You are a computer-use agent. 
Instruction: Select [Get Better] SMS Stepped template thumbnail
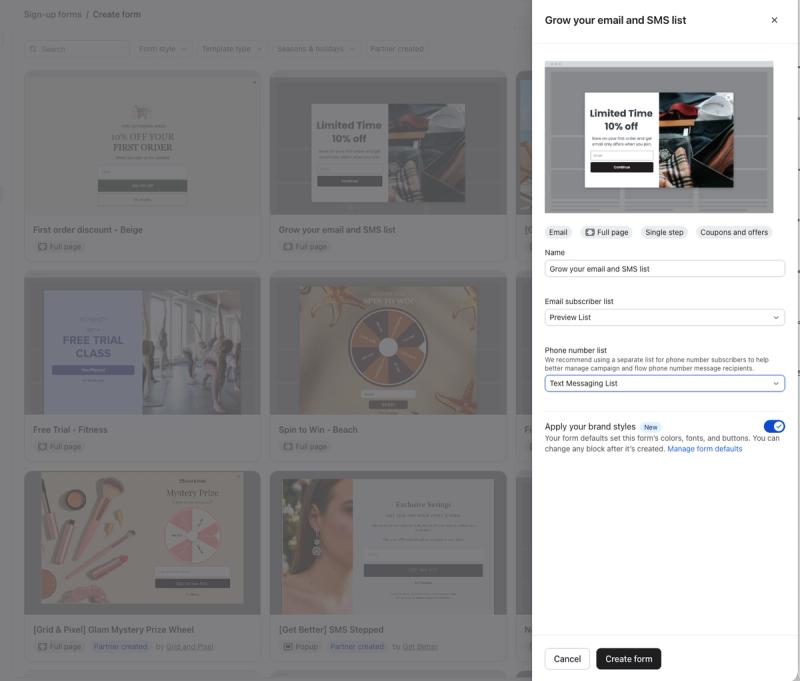click(x=388, y=543)
